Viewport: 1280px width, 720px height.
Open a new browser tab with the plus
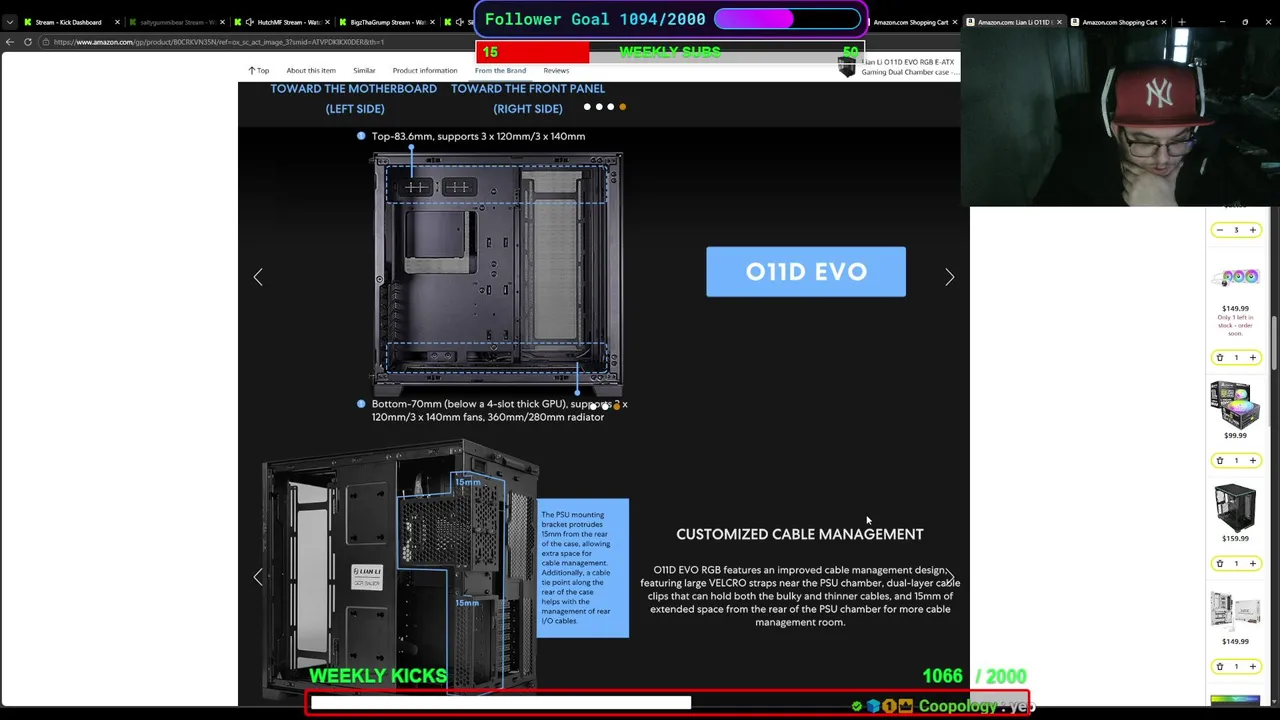(x=1182, y=22)
